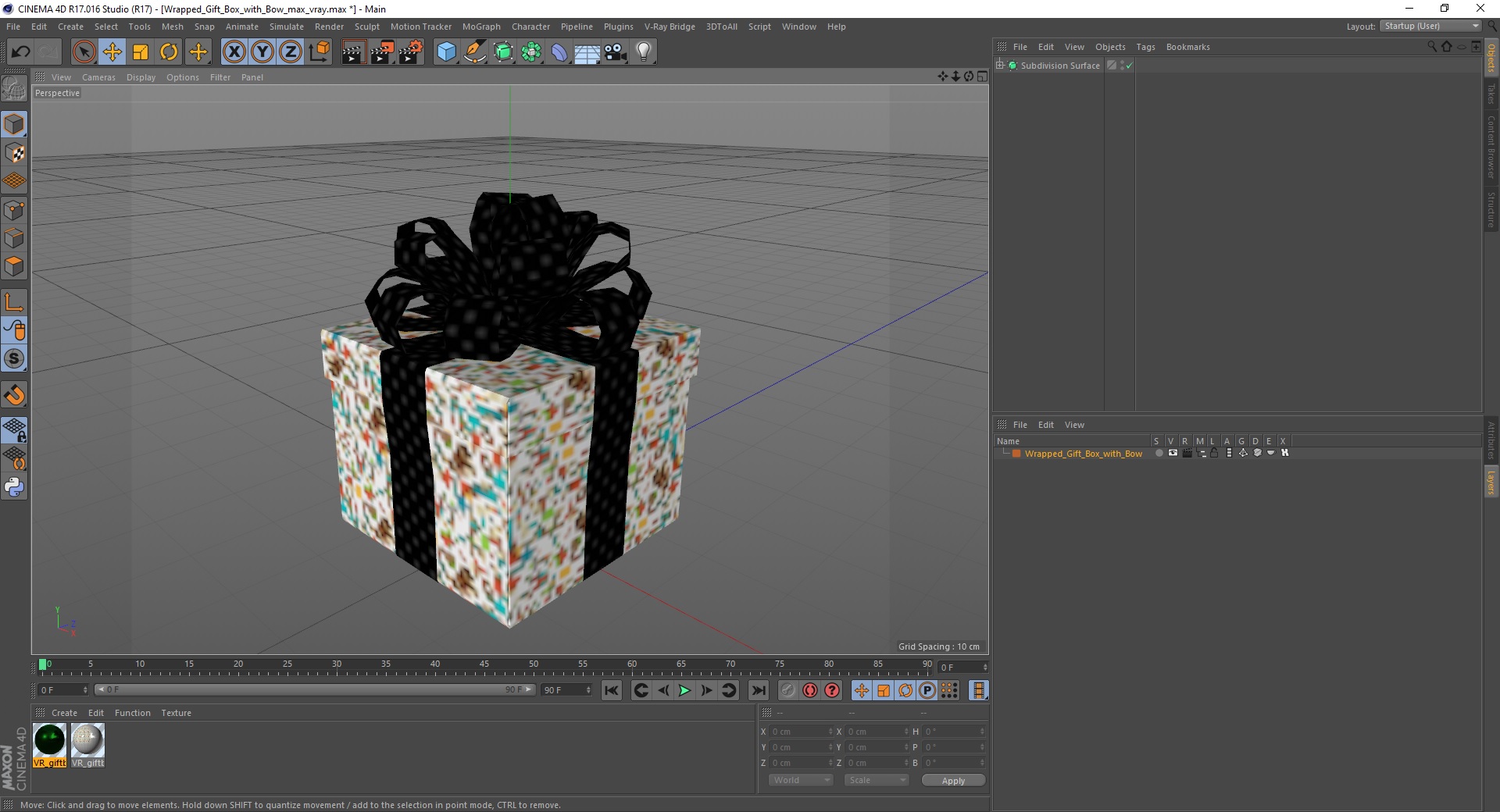The height and width of the screenshot is (812, 1500).
Task: Toggle Subdivision Surface enabled checkmark
Action: coord(1129,66)
